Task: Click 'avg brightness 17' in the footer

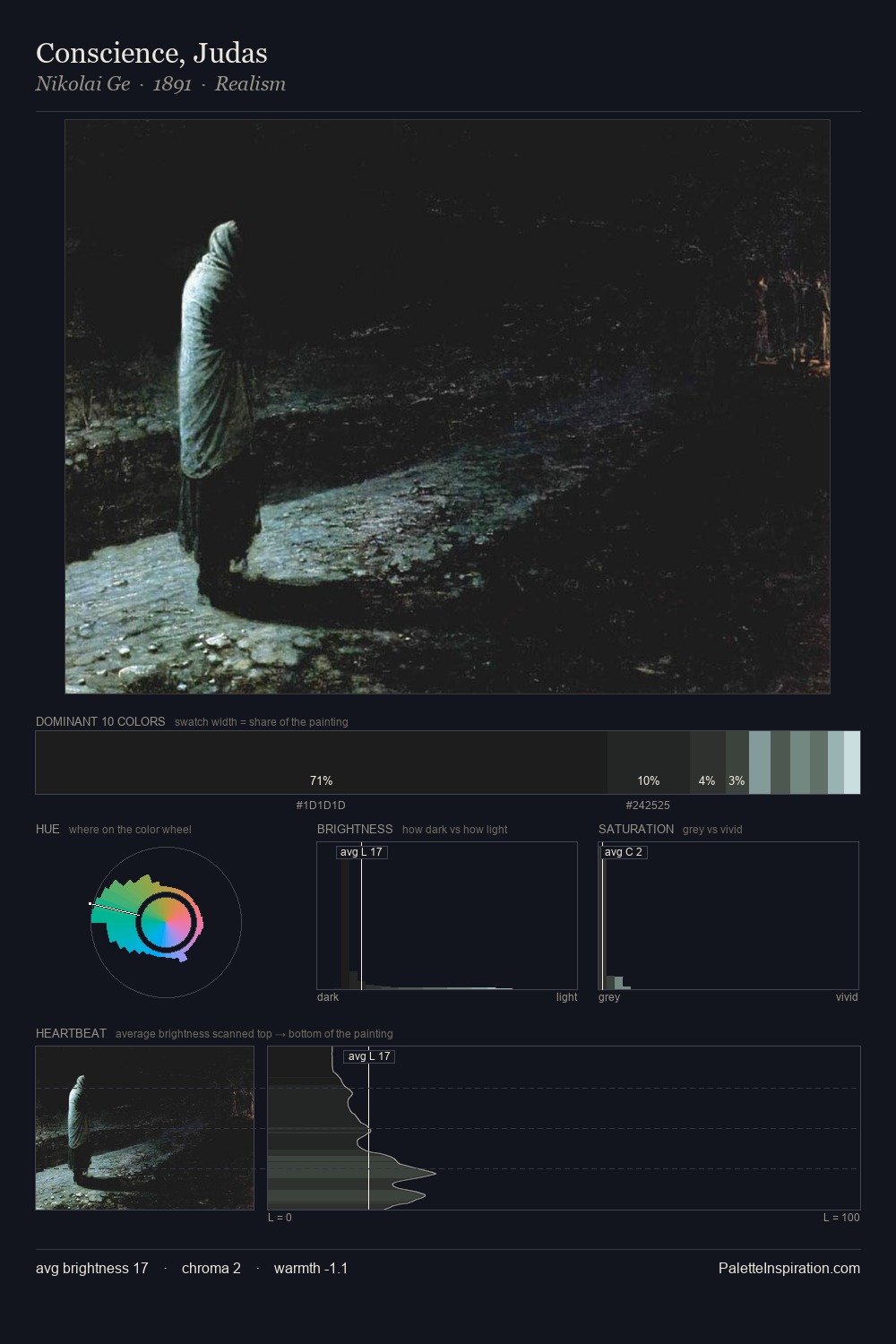Action: tap(92, 1268)
